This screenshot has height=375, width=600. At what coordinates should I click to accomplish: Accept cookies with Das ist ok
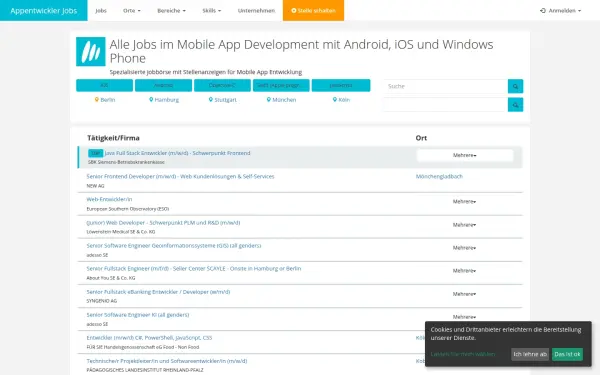coord(567,354)
